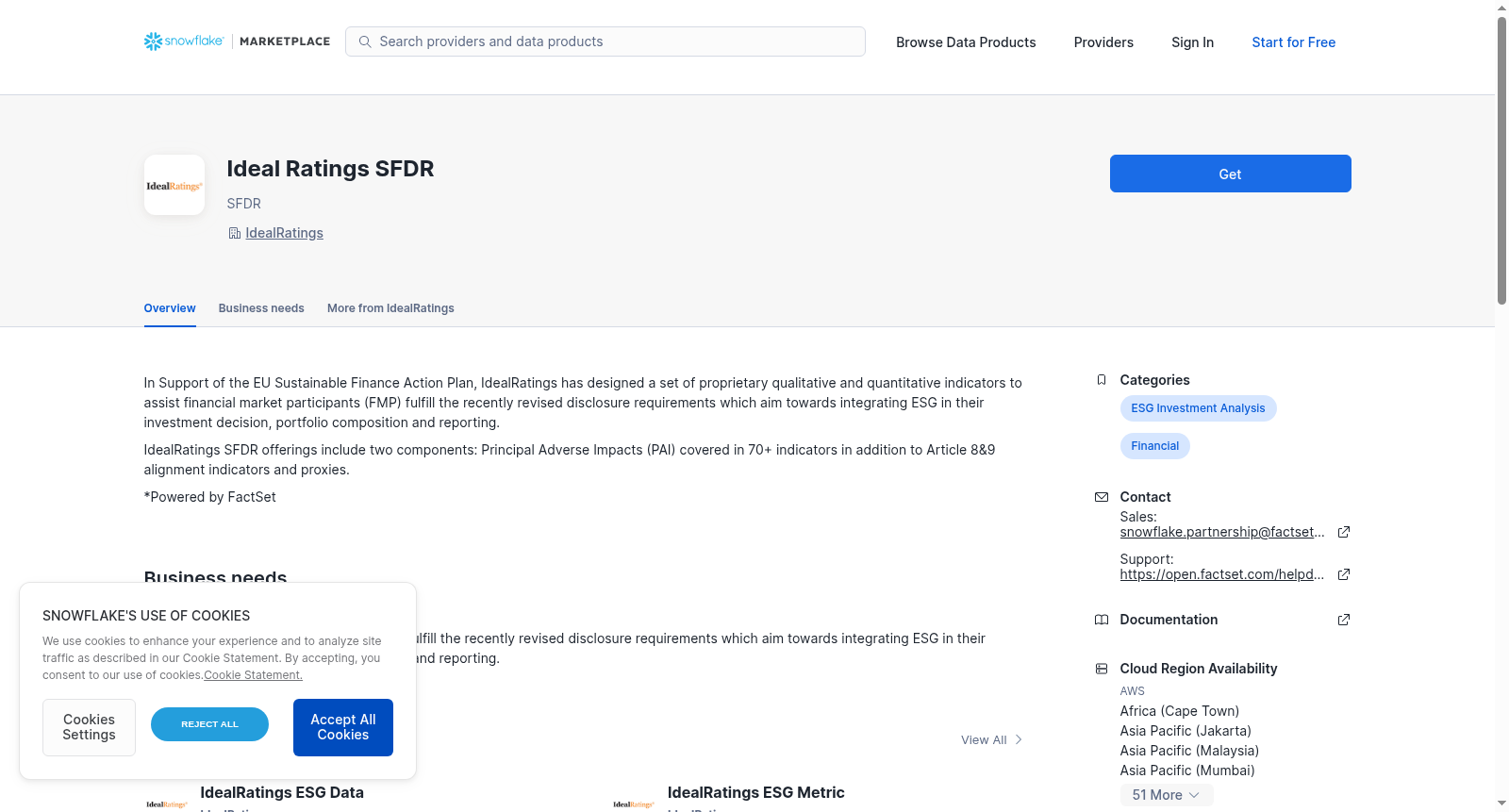Click the Contact envelope icon
This screenshot has width=1509, height=812.
click(1102, 497)
